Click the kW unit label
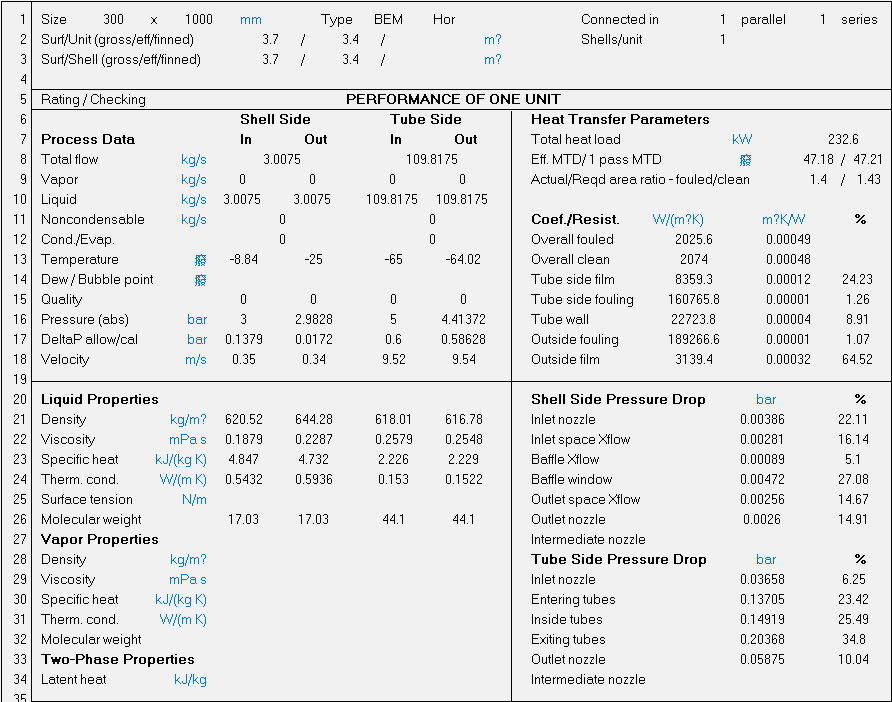 coord(742,139)
